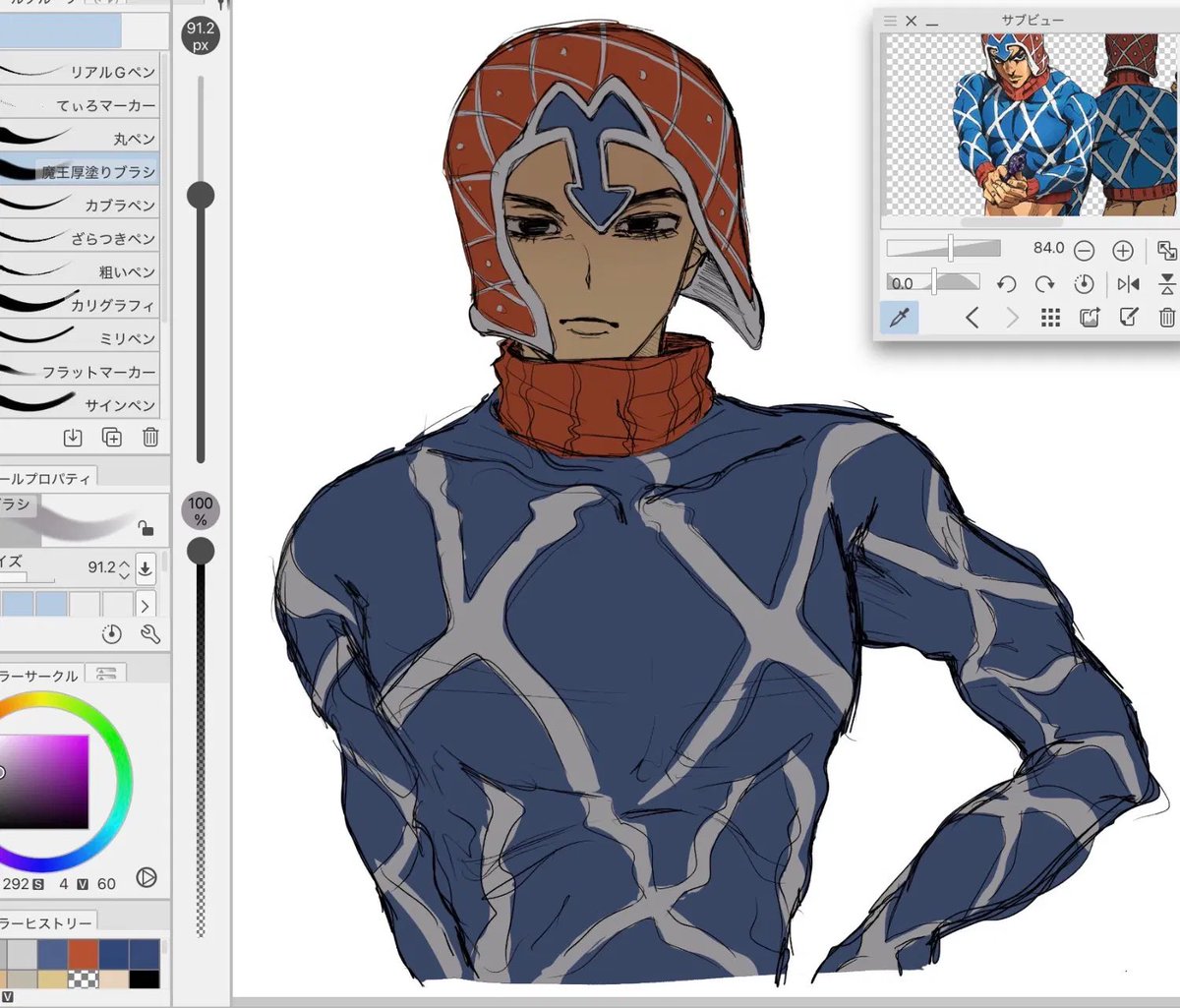Screen dimensions: 1180x1008
Task: Select the ざらつきペン brush
Action: (79, 238)
